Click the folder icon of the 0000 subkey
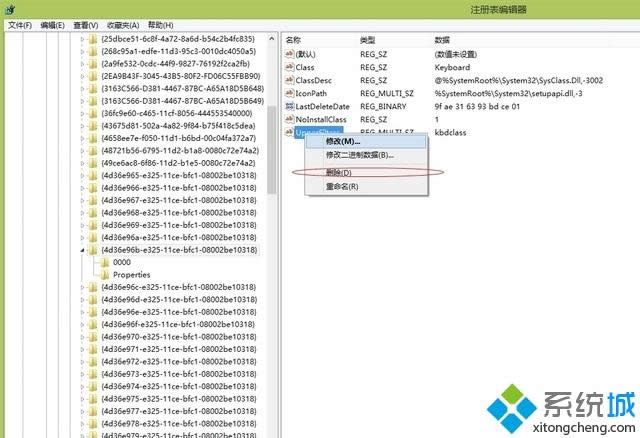 (104, 262)
